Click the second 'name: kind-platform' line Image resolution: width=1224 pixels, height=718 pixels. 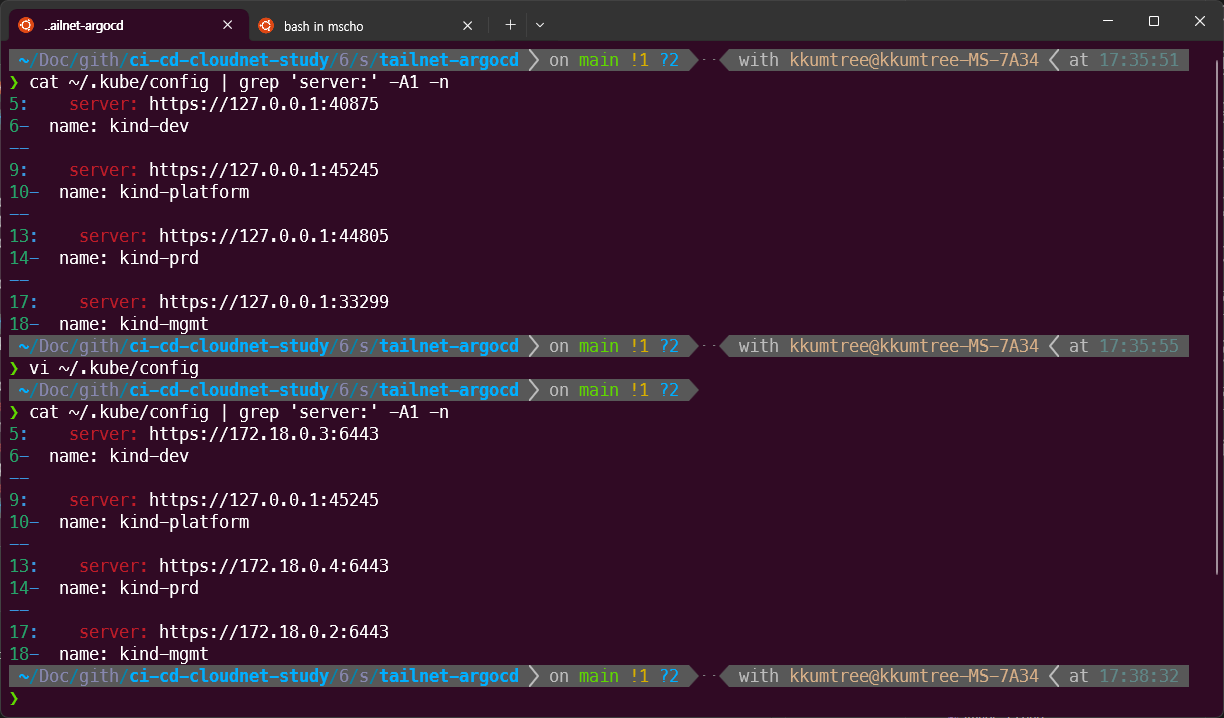154,522
